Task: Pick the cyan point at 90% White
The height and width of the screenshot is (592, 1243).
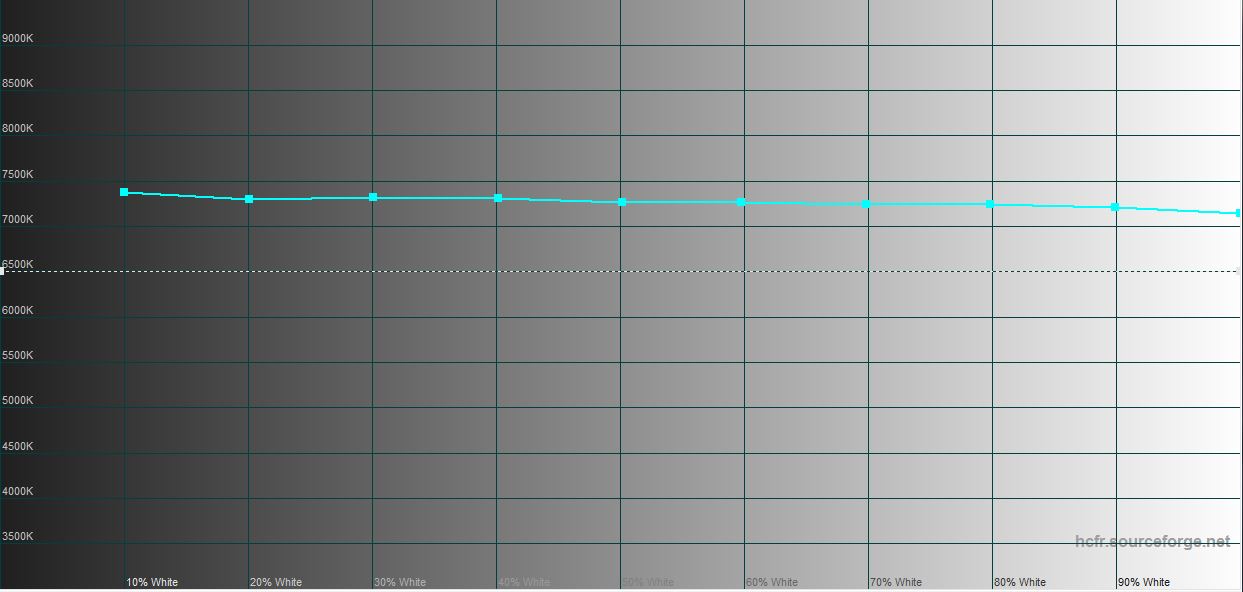Action: coord(1115,207)
